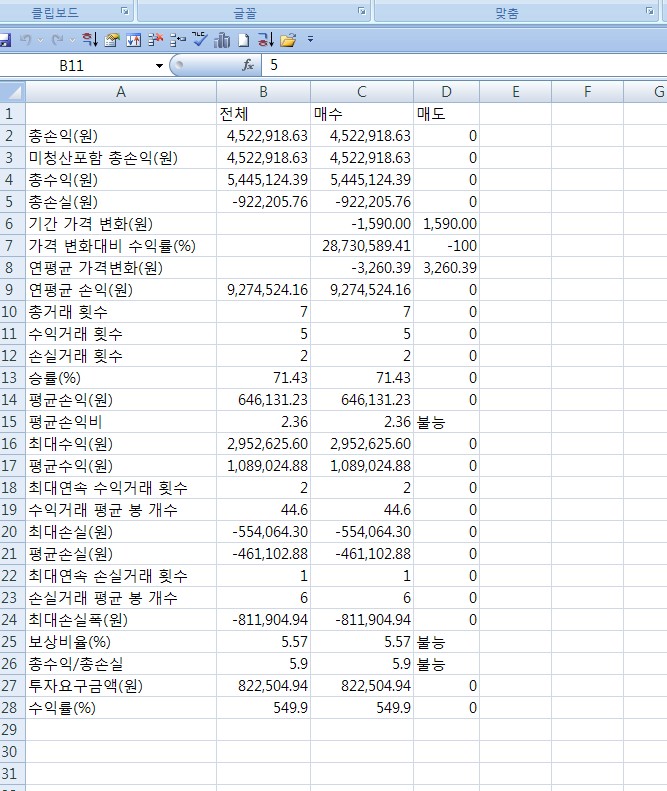The width and height of the screenshot is (667, 791).
Task: Click the Save icon in quick access toolbar
Action: pos(4,40)
